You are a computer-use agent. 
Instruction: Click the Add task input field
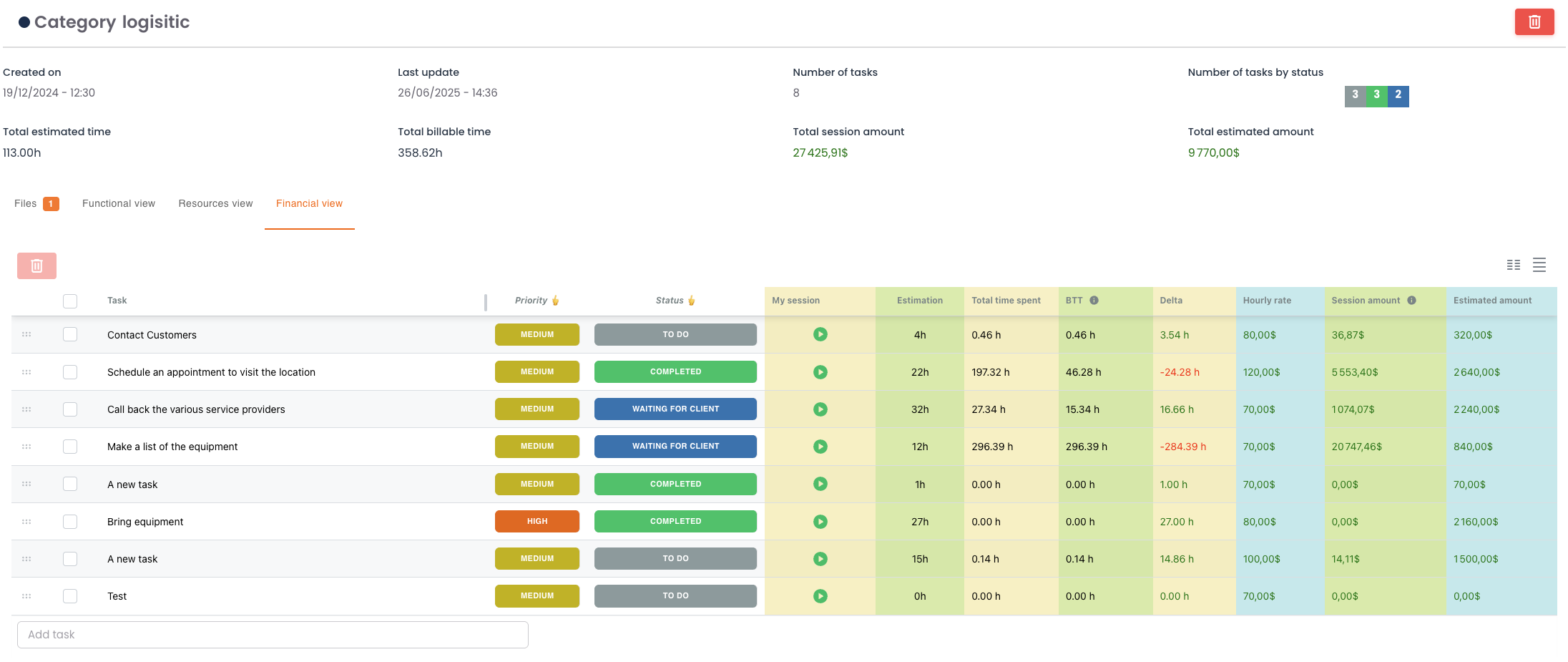click(273, 635)
